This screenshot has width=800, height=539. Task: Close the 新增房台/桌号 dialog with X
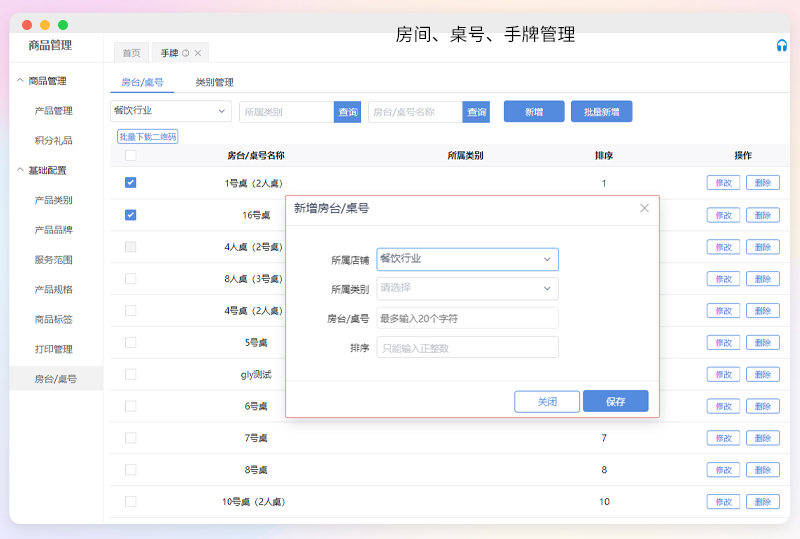coord(644,208)
